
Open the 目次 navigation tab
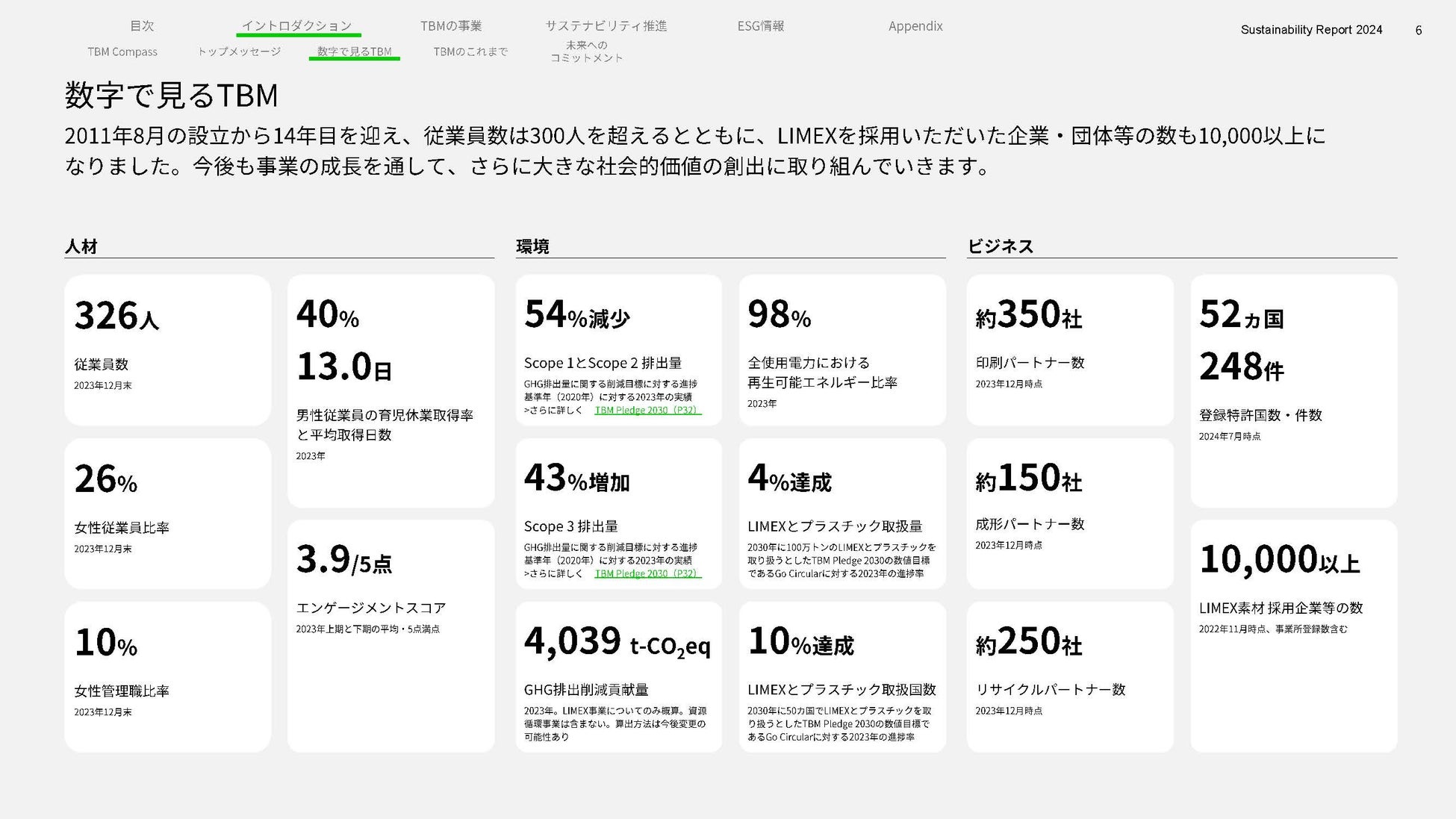[142, 26]
